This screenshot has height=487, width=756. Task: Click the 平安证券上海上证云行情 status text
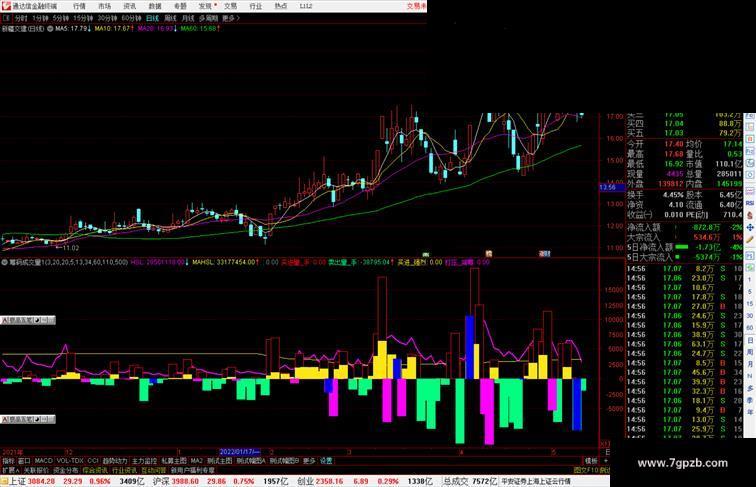[536, 481]
